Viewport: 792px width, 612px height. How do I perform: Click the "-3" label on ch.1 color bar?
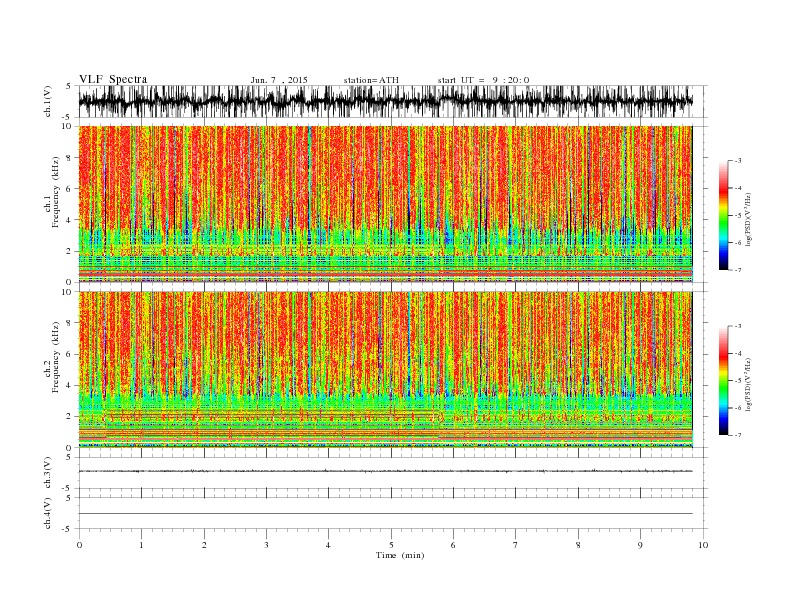[737, 161]
